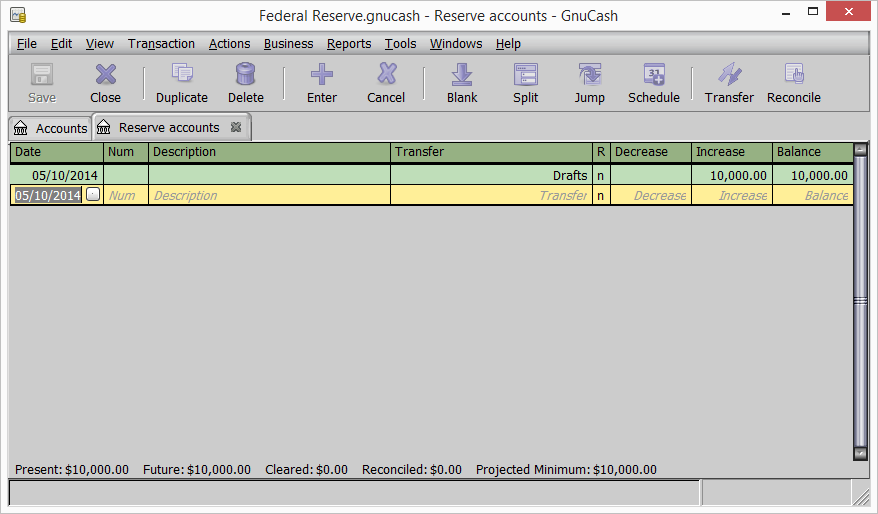Click the Close toolbar button
The image size is (878, 514).
click(105, 83)
